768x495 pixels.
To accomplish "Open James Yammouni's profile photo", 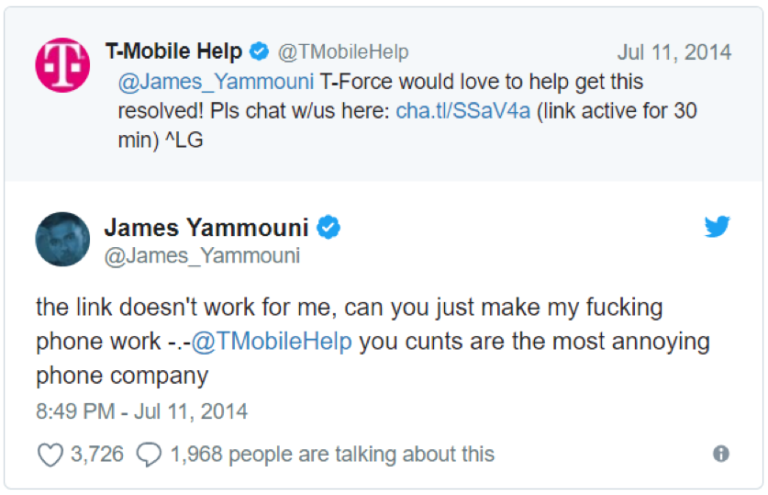I will [x=62, y=239].
